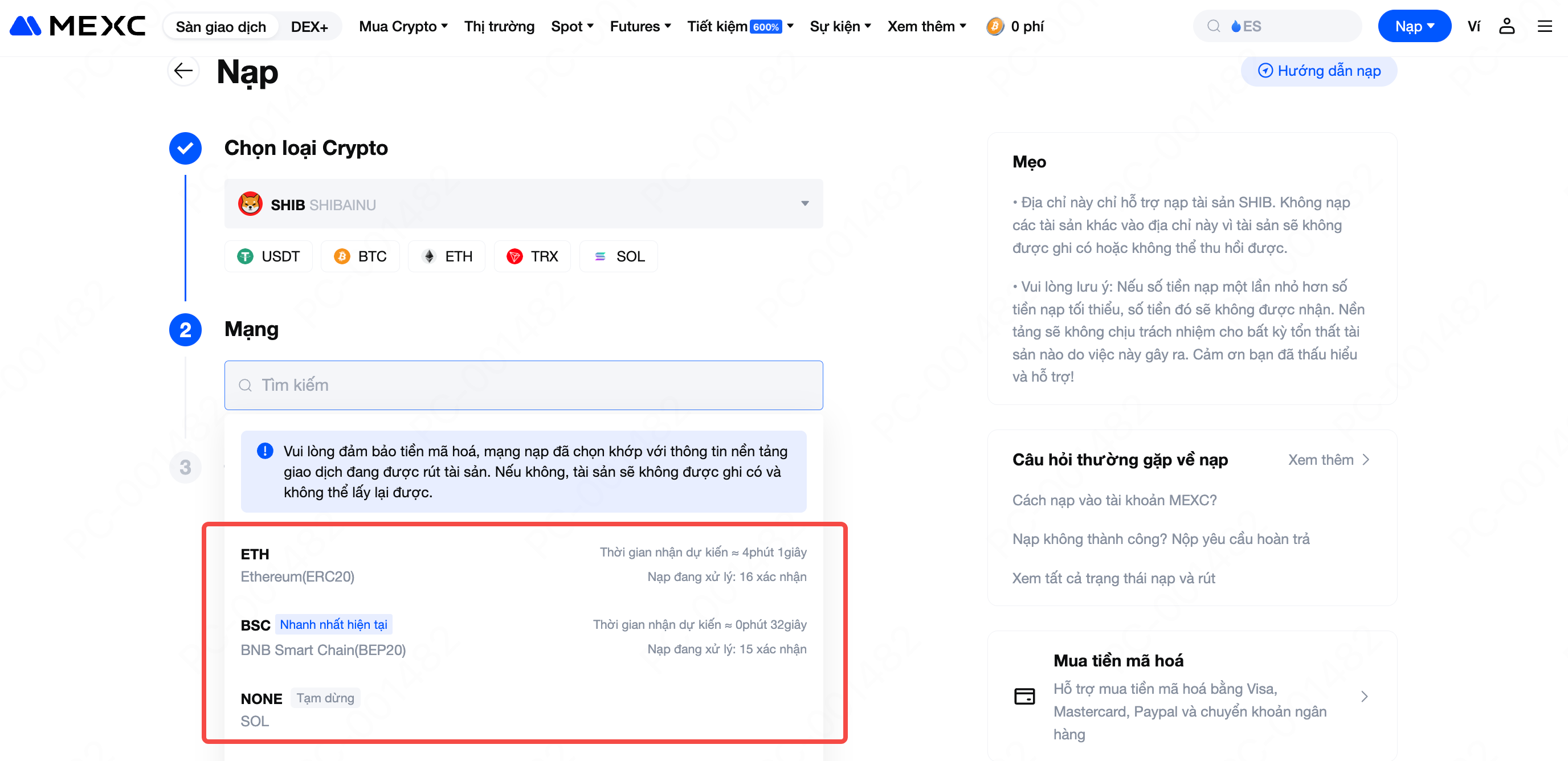Screen dimensions: 1568x761
Task: Open Xem tất cả trạng thái nạp và rút
Action: [1113, 578]
